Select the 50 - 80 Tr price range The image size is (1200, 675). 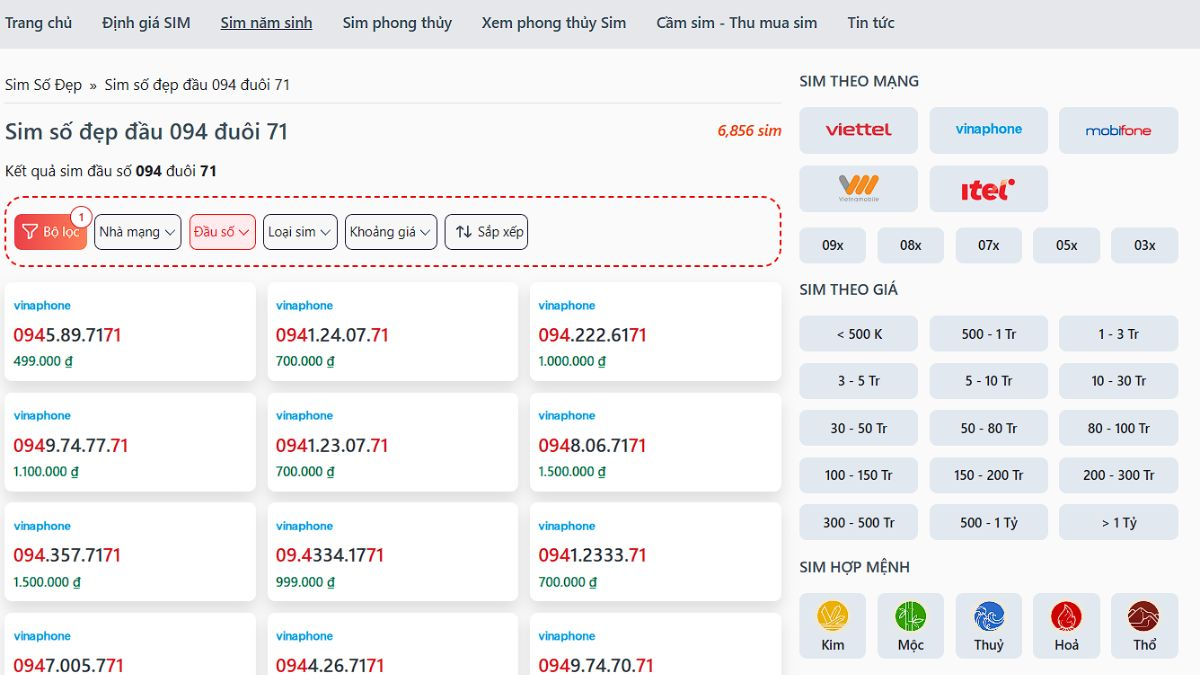point(988,428)
